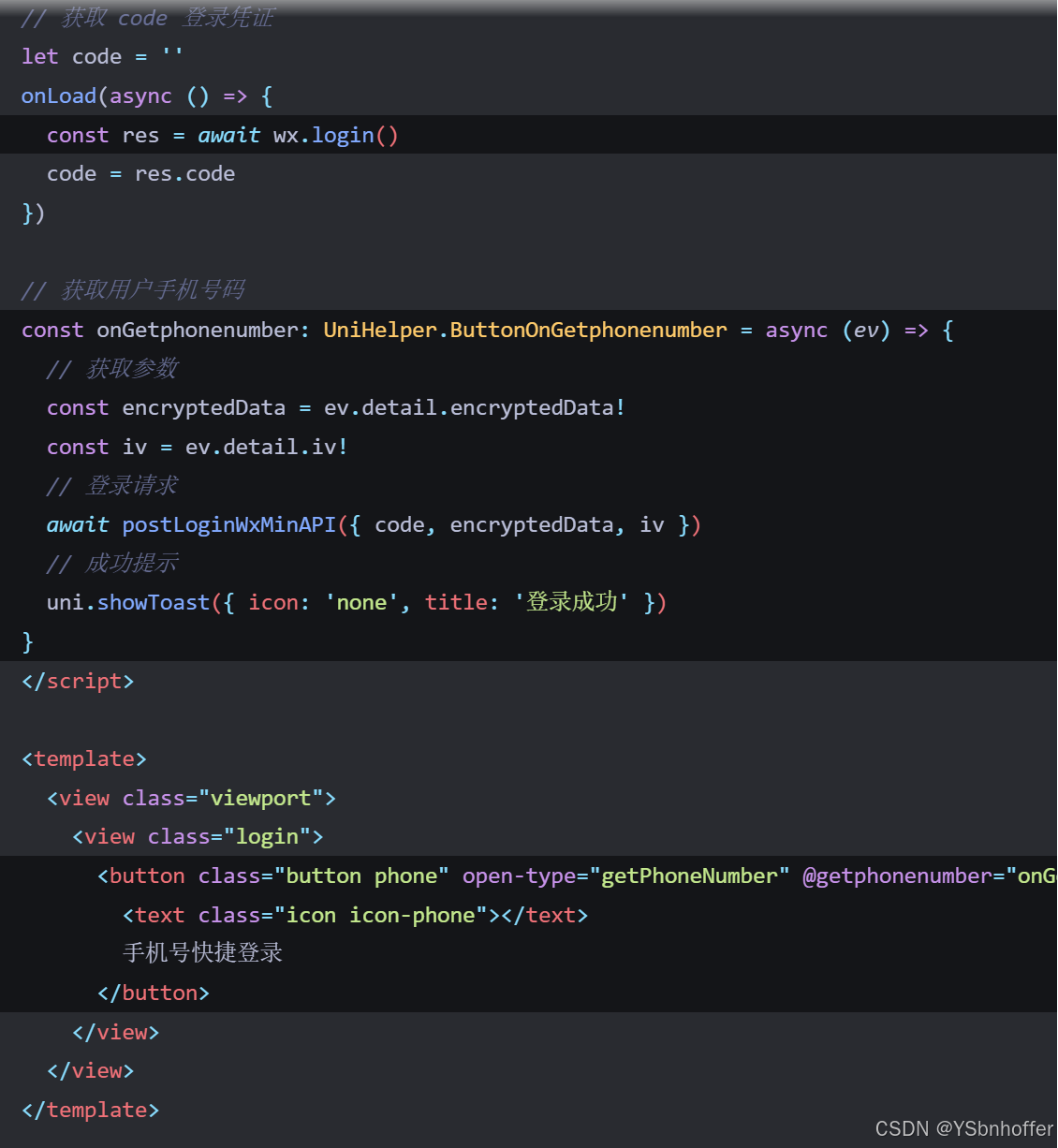1058x1148 pixels.
Task: Click the 'code = res.code' assignment
Action: [140, 173]
